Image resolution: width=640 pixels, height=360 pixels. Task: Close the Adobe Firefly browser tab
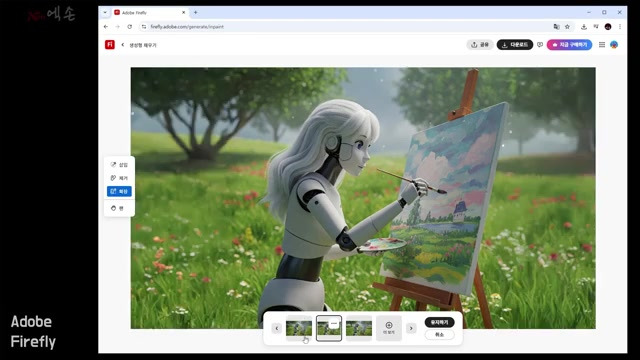tap(183, 13)
